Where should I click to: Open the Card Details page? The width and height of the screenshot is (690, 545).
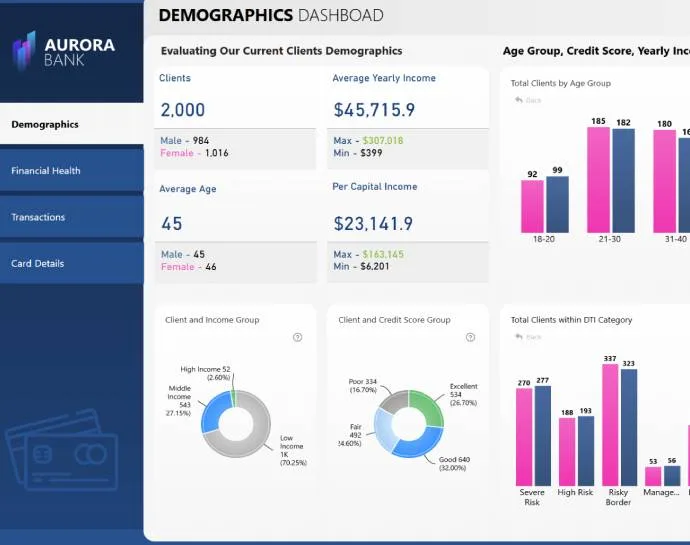pos(72,263)
